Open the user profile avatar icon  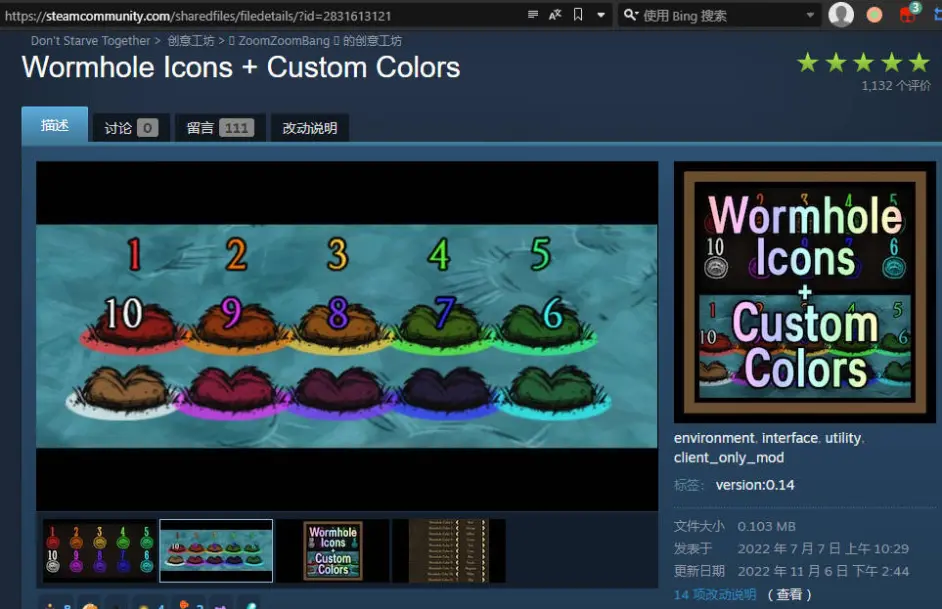coord(841,14)
